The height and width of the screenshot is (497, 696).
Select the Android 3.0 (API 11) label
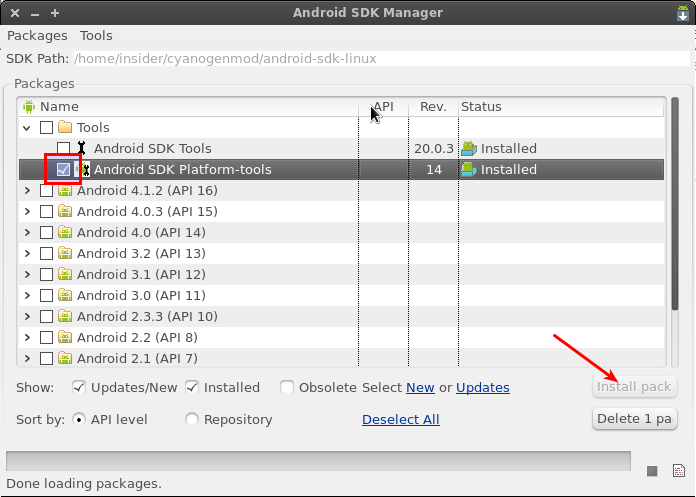[141, 296]
